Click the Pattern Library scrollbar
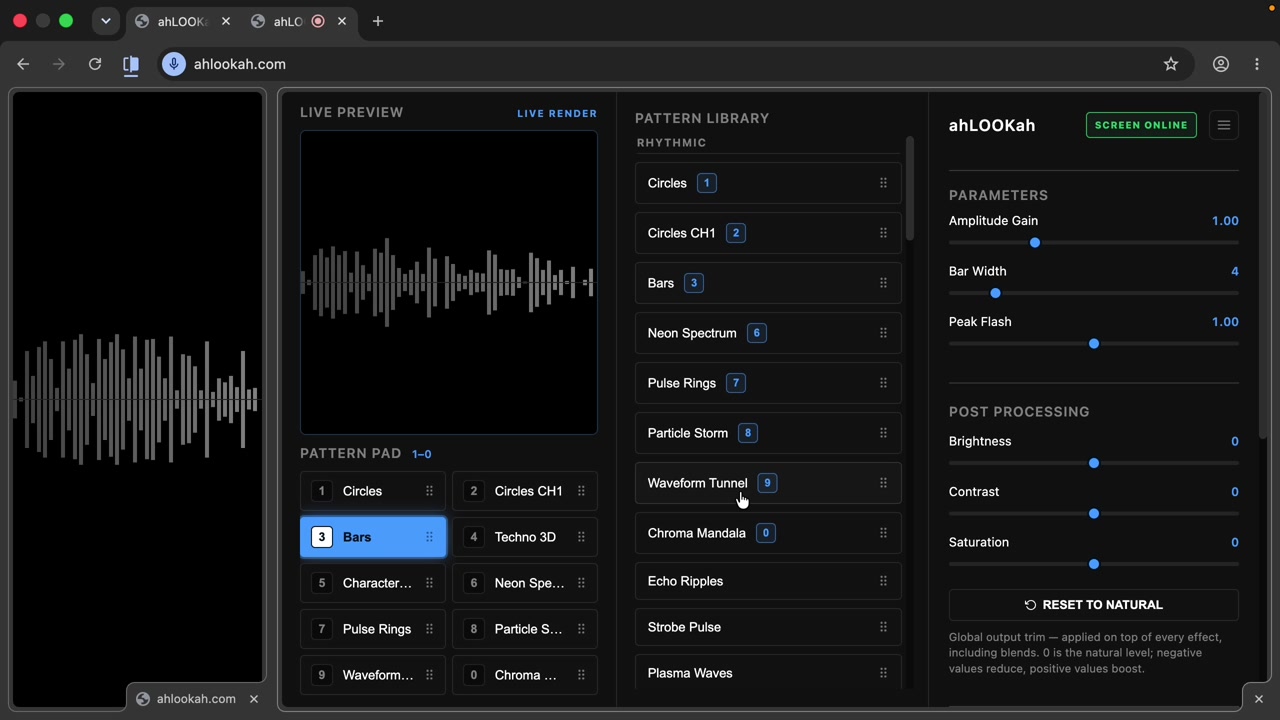This screenshot has width=1280, height=720. tap(909, 188)
